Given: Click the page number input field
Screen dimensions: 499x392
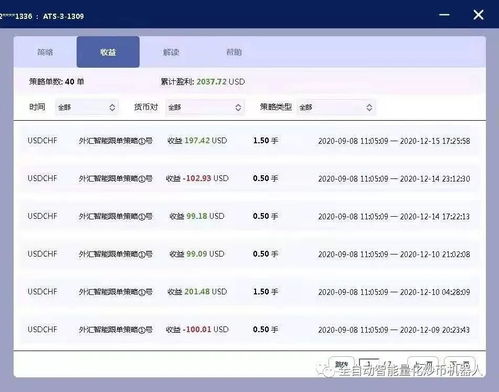Looking at the screenshot, I should 369,365.
